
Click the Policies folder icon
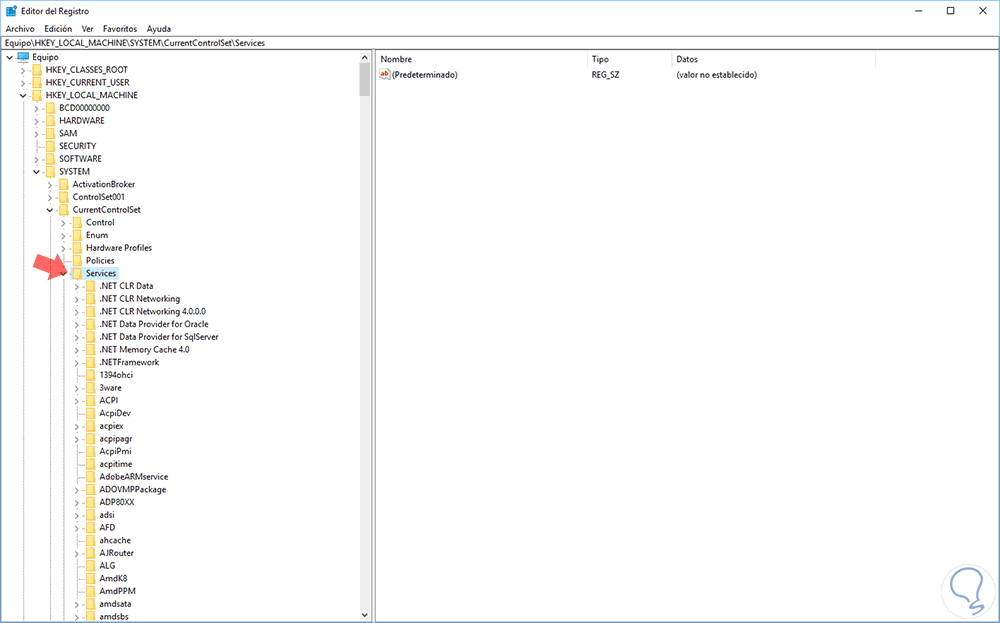[77, 261]
